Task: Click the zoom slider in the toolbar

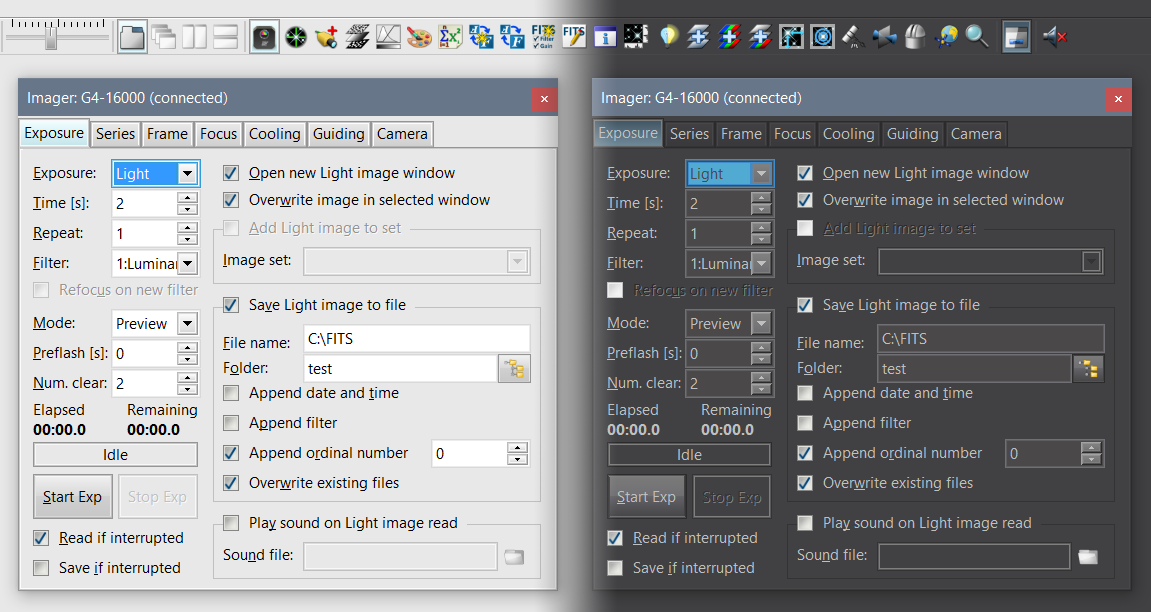Action: point(52,38)
